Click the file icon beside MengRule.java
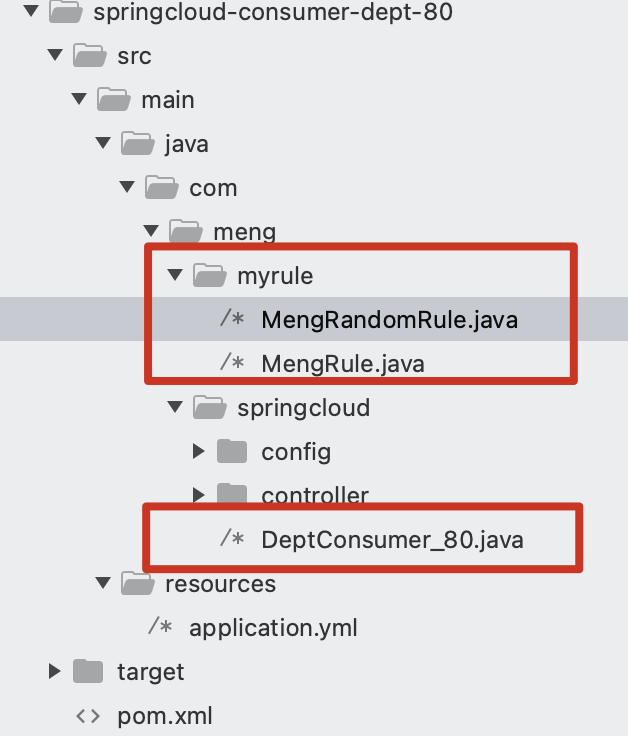The width and height of the screenshot is (628, 736). (x=232, y=362)
